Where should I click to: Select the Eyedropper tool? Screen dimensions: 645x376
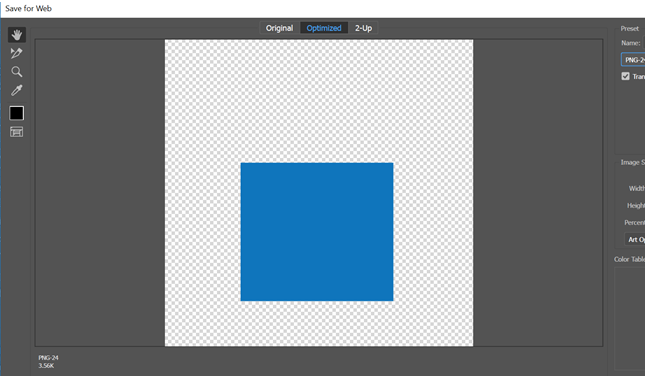point(16,90)
